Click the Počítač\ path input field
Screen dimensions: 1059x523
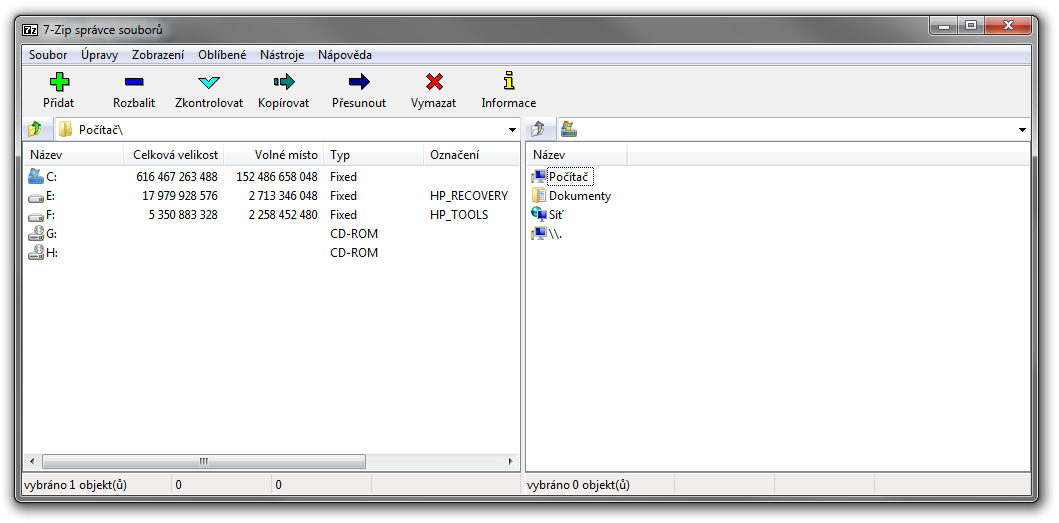click(289, 130)
